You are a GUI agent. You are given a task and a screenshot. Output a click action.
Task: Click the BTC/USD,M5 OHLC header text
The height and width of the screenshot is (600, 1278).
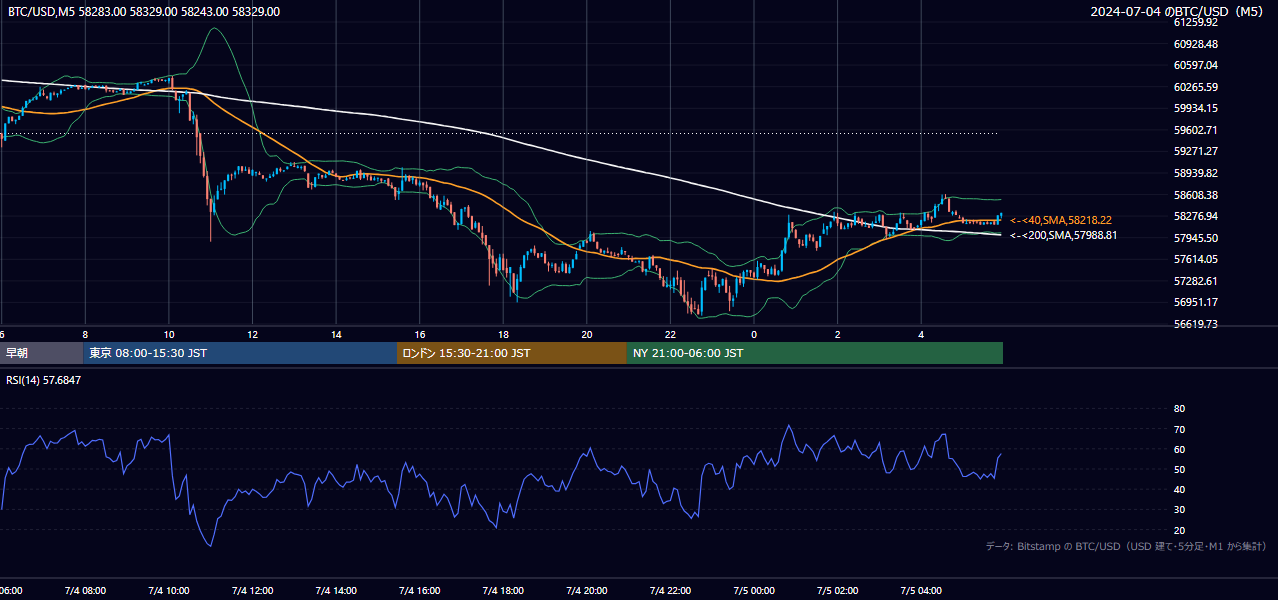[144, 12]
